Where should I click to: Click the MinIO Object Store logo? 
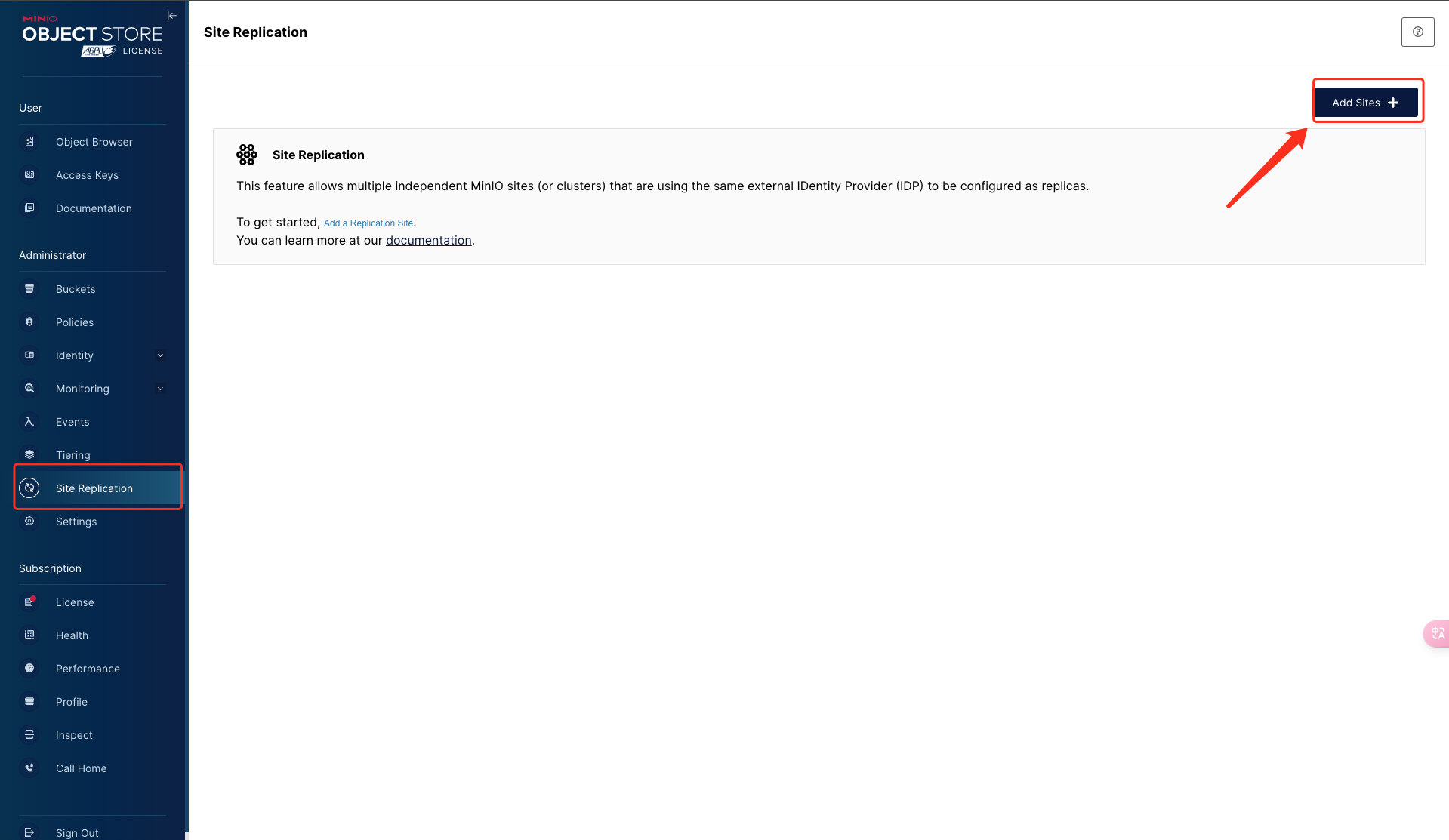(92, 35)
